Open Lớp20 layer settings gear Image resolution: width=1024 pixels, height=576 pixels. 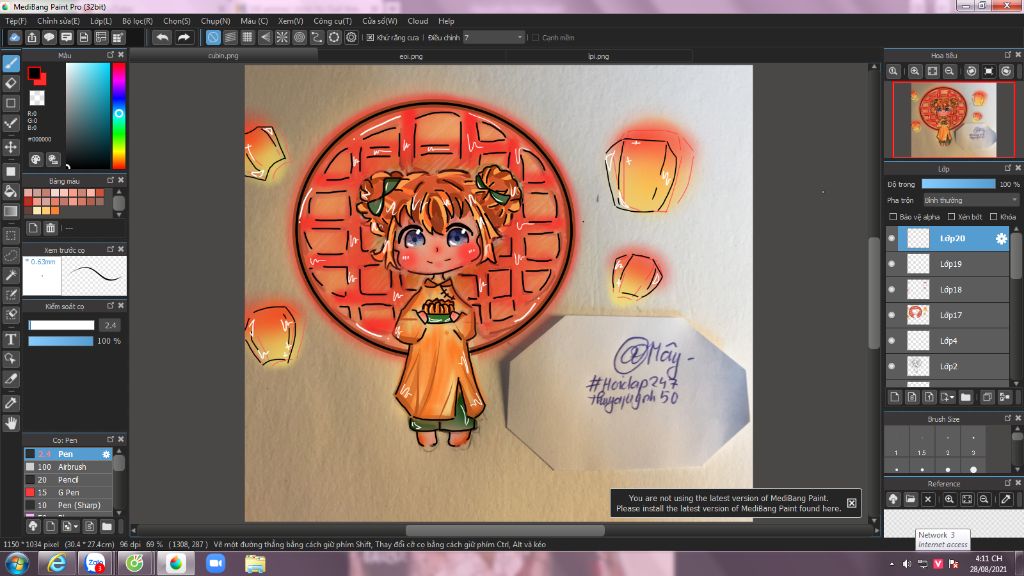(x=1001, y=239)
